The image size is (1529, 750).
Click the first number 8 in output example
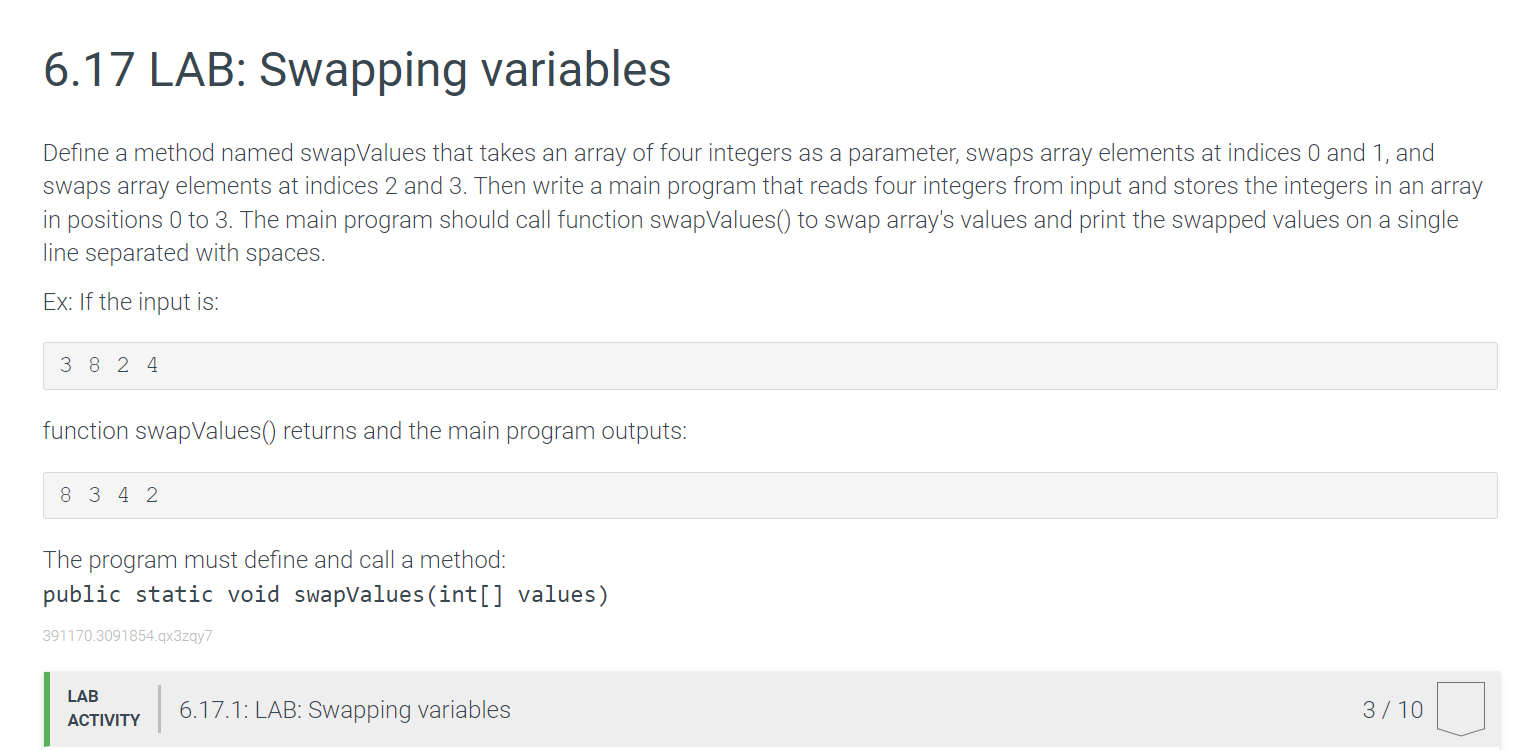click(66, 495)
